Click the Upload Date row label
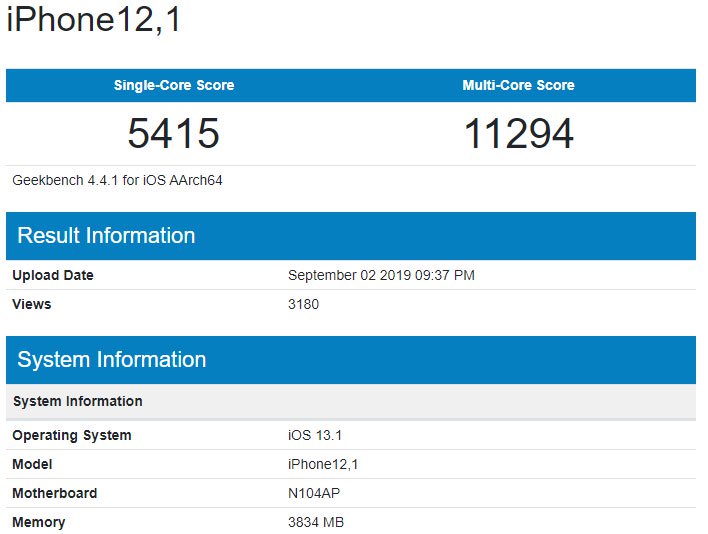 53,275
